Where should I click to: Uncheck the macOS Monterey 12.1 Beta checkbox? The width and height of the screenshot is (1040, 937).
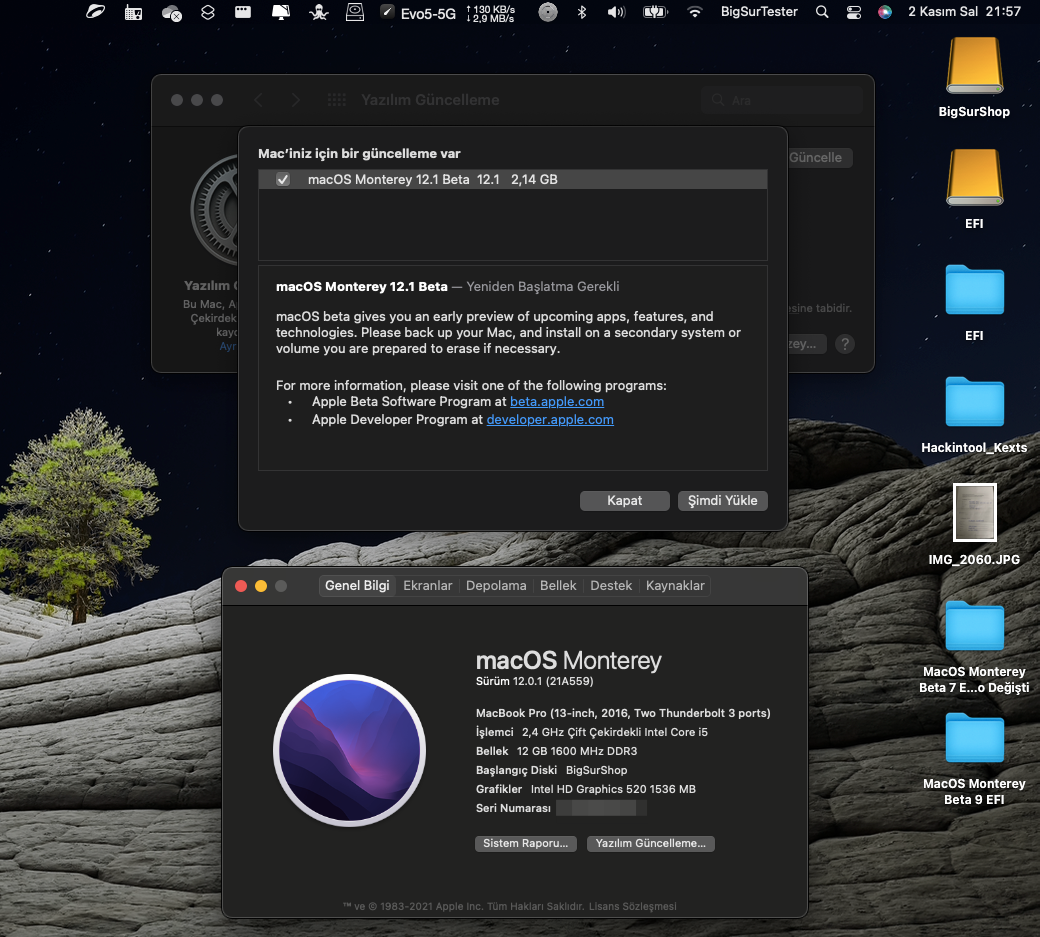pos(283,180)
